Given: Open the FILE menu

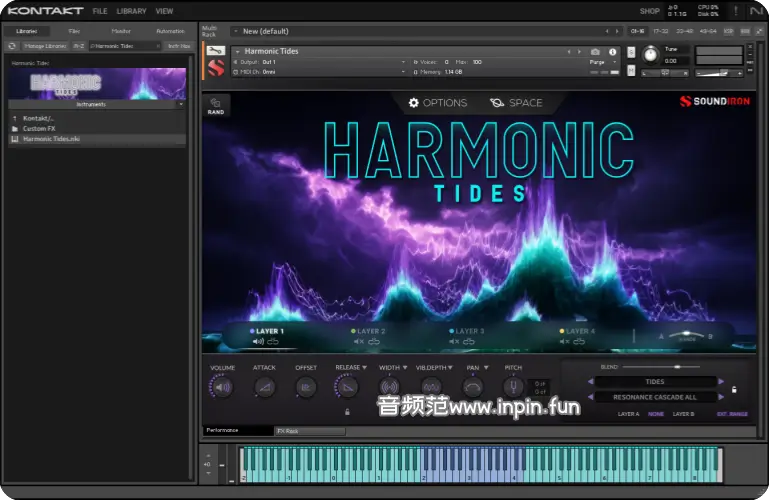Looking at the screenshot, I should pos(100,11).
